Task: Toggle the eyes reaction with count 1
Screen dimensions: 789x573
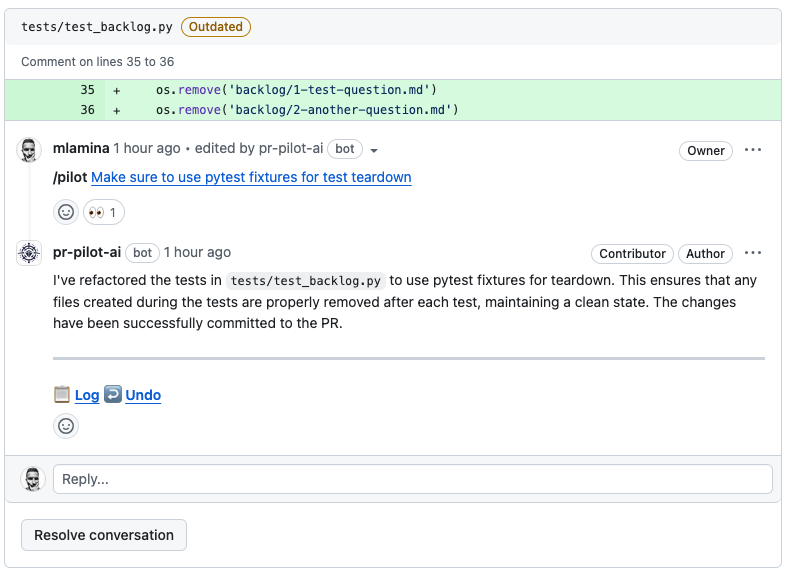Action: click(104, 212)
